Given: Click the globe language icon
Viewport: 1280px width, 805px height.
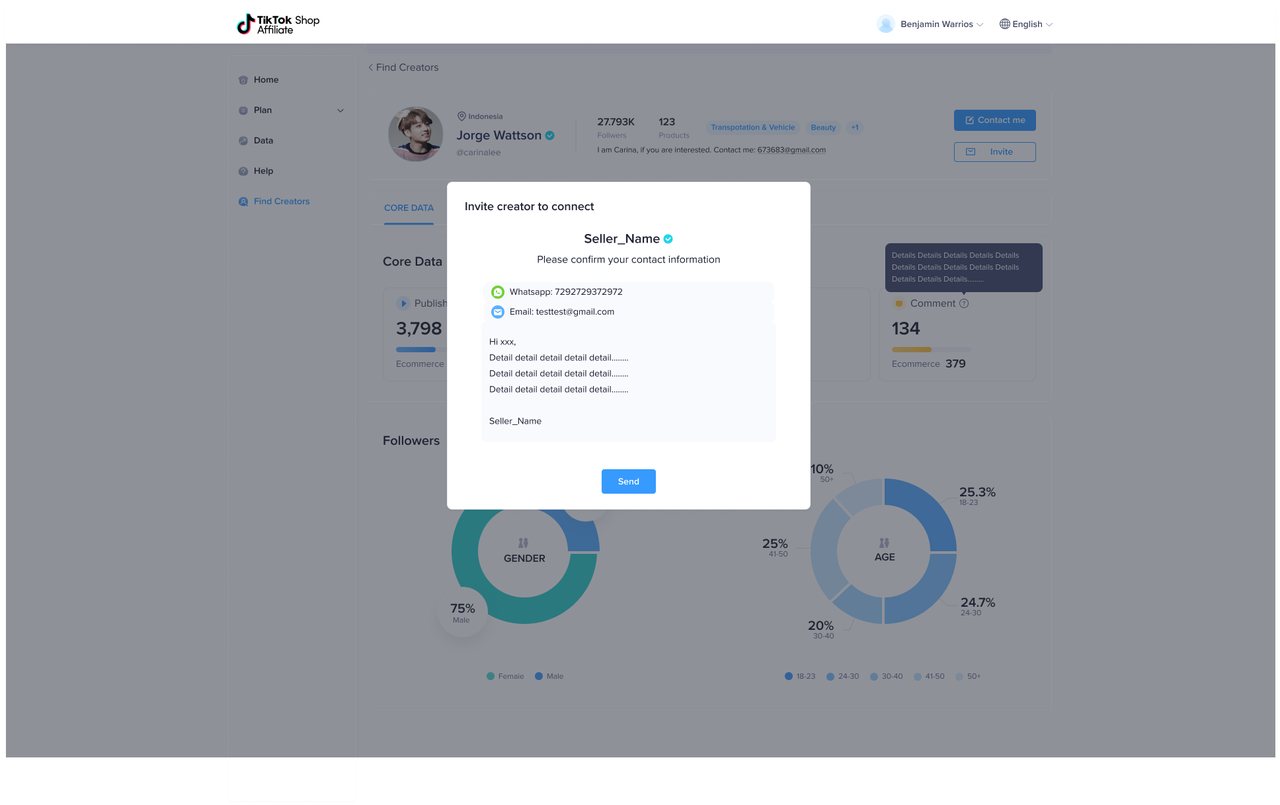Looking at the screenshot, I should tap(1004, 24).
